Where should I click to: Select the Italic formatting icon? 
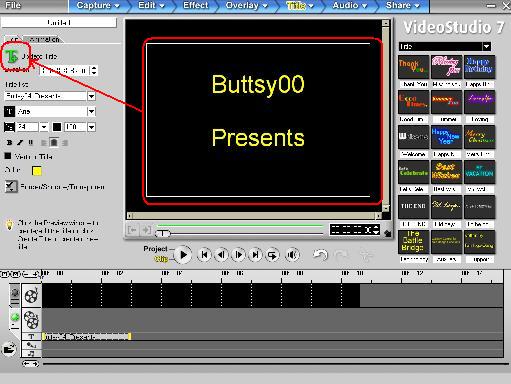(x=20, y=143)
